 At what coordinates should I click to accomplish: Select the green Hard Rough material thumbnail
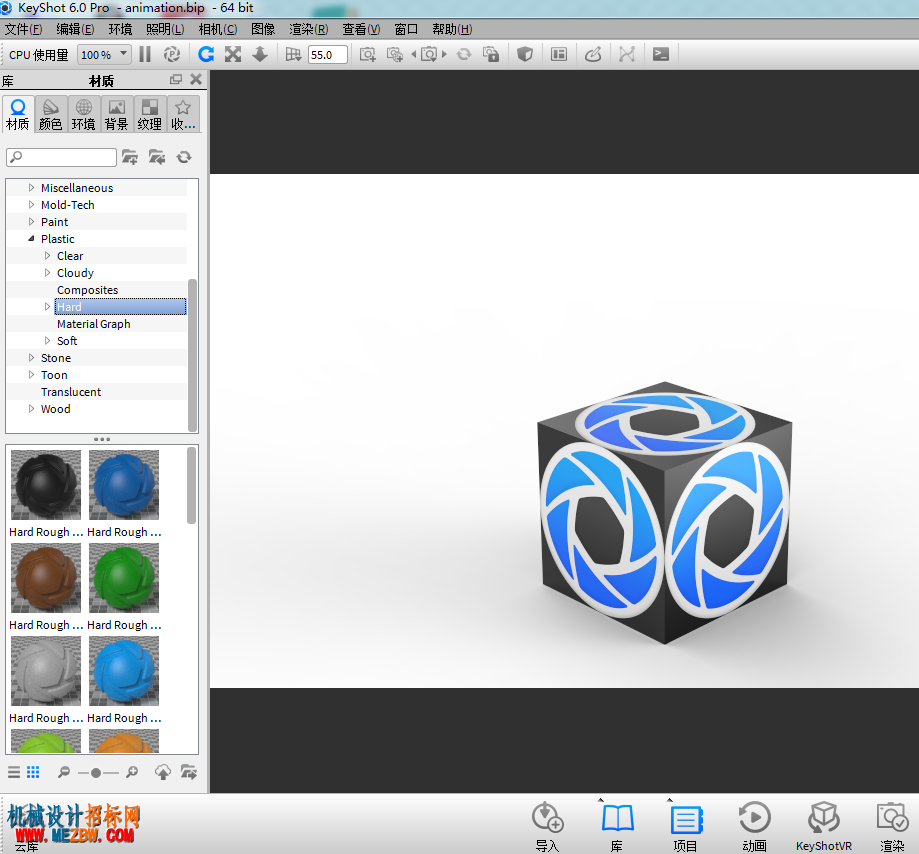pos(124,577)
